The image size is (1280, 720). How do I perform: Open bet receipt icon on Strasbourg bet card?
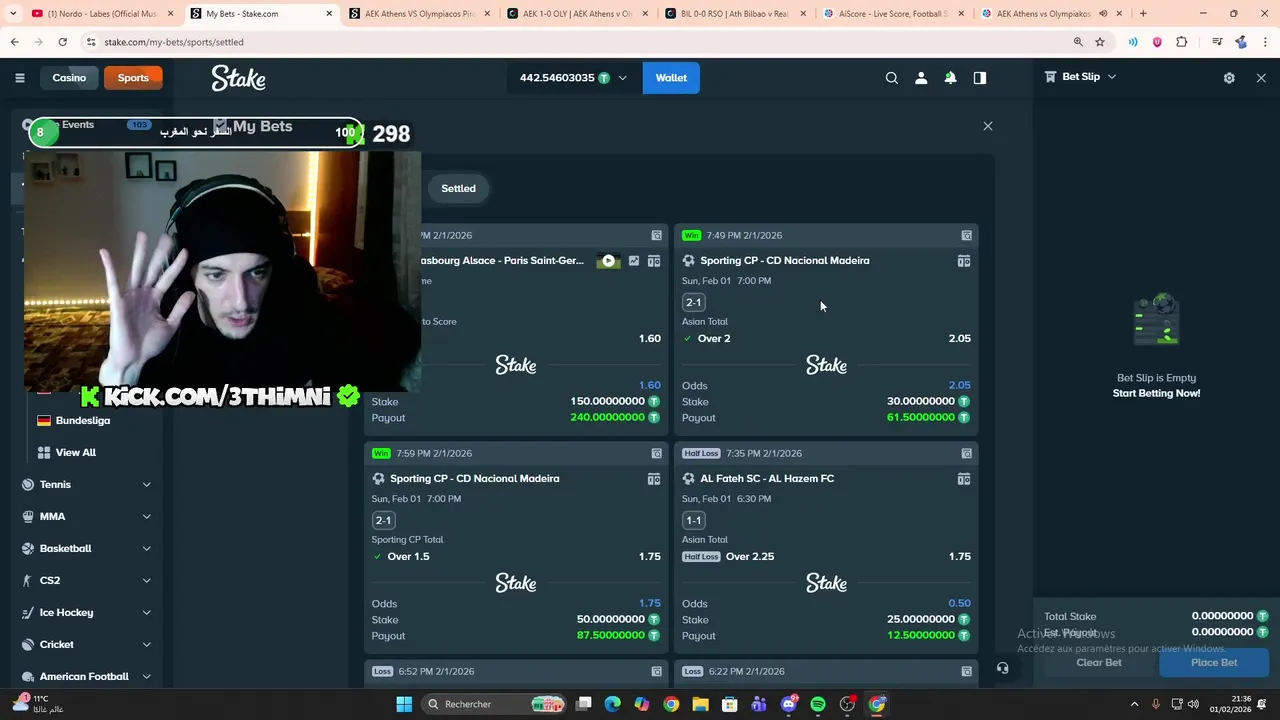[656, 236]
